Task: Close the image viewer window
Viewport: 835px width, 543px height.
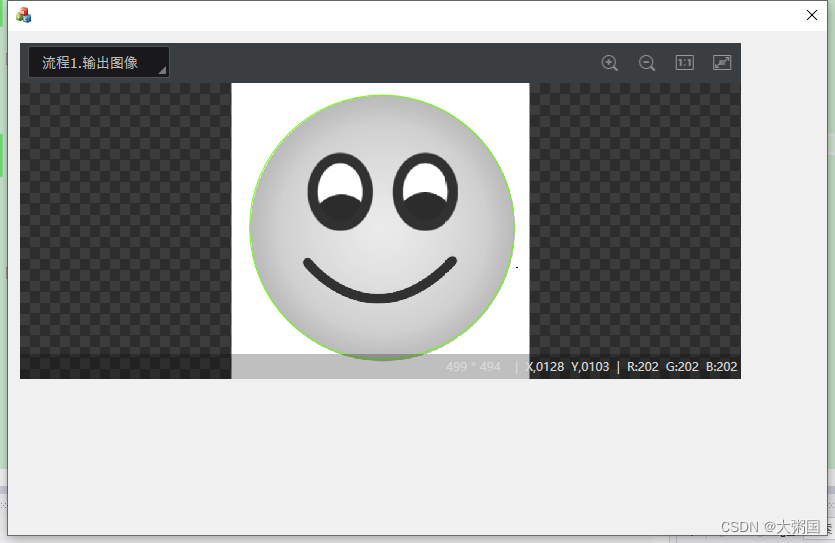Action: point(812,15)
